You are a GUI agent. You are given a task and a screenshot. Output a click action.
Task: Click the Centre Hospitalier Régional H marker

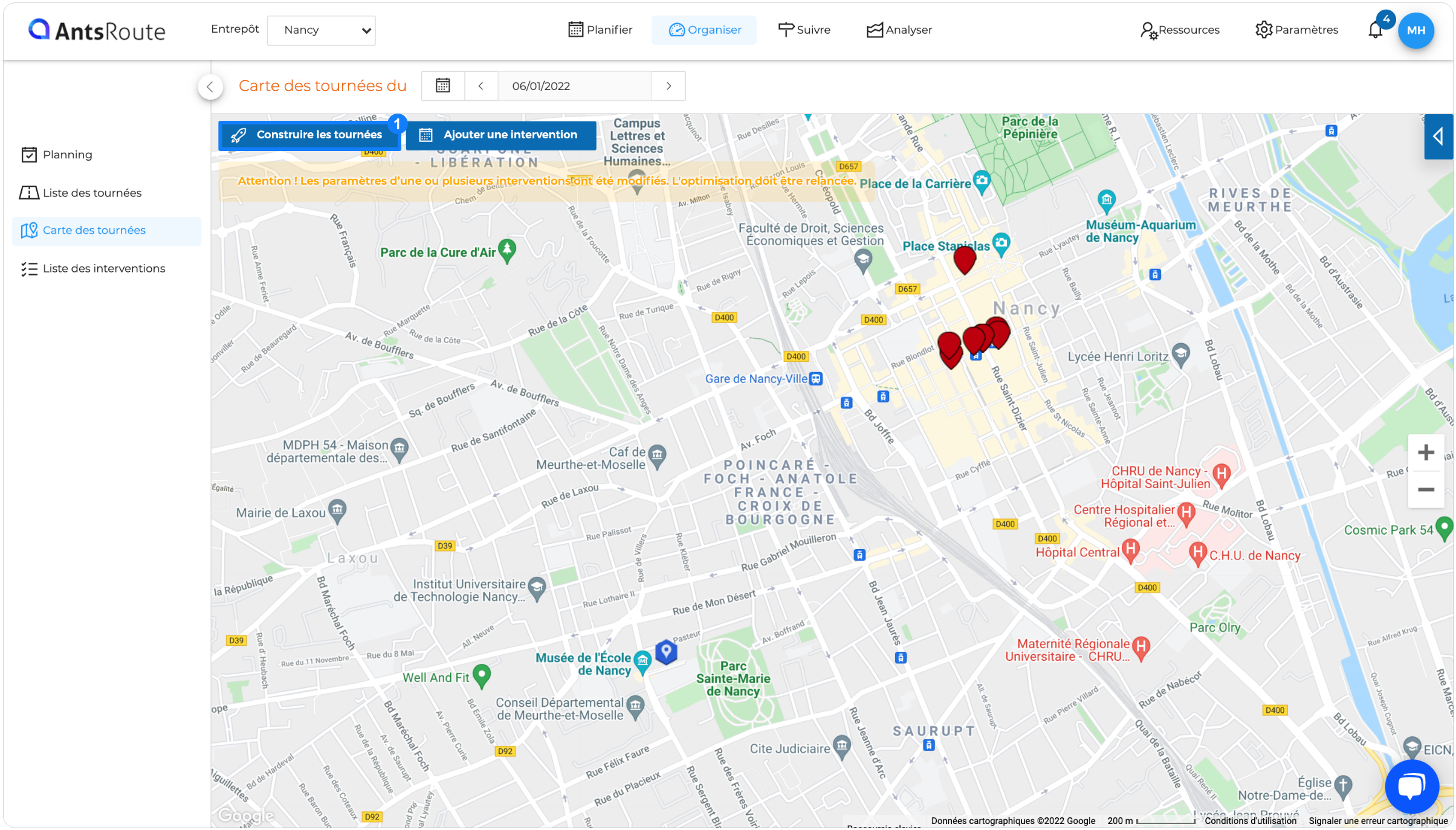tap(1186, 514)
